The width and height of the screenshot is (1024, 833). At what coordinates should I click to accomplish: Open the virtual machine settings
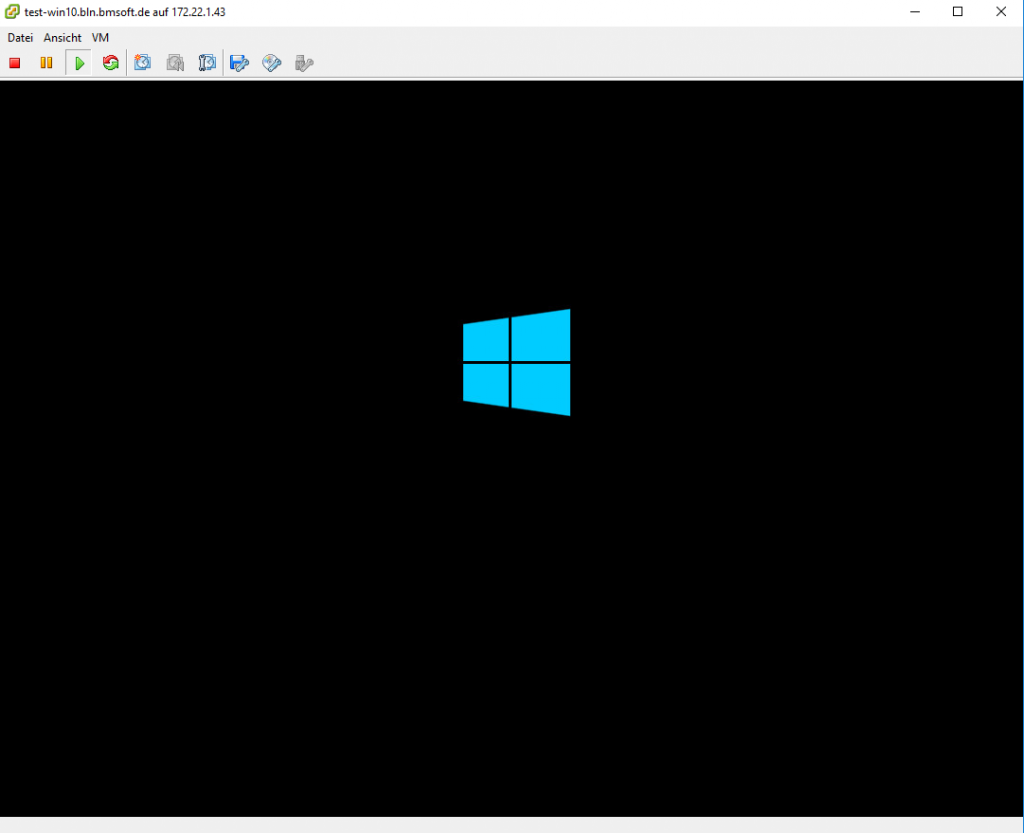[x=239, y=62]
